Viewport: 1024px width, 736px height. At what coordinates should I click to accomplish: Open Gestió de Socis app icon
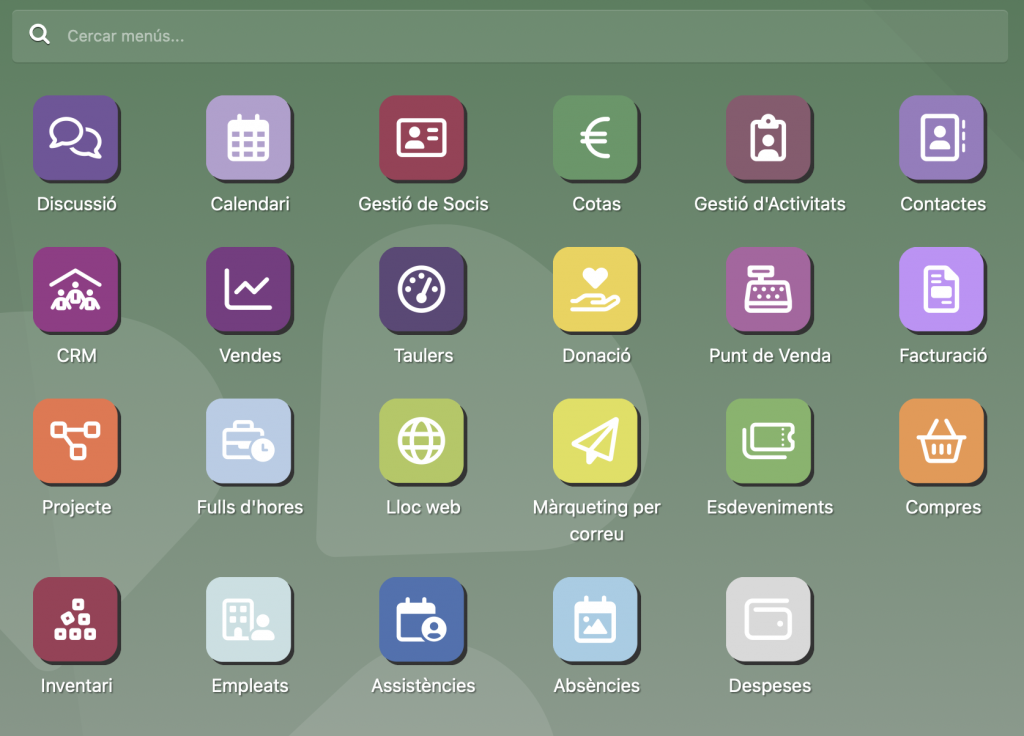422,138
